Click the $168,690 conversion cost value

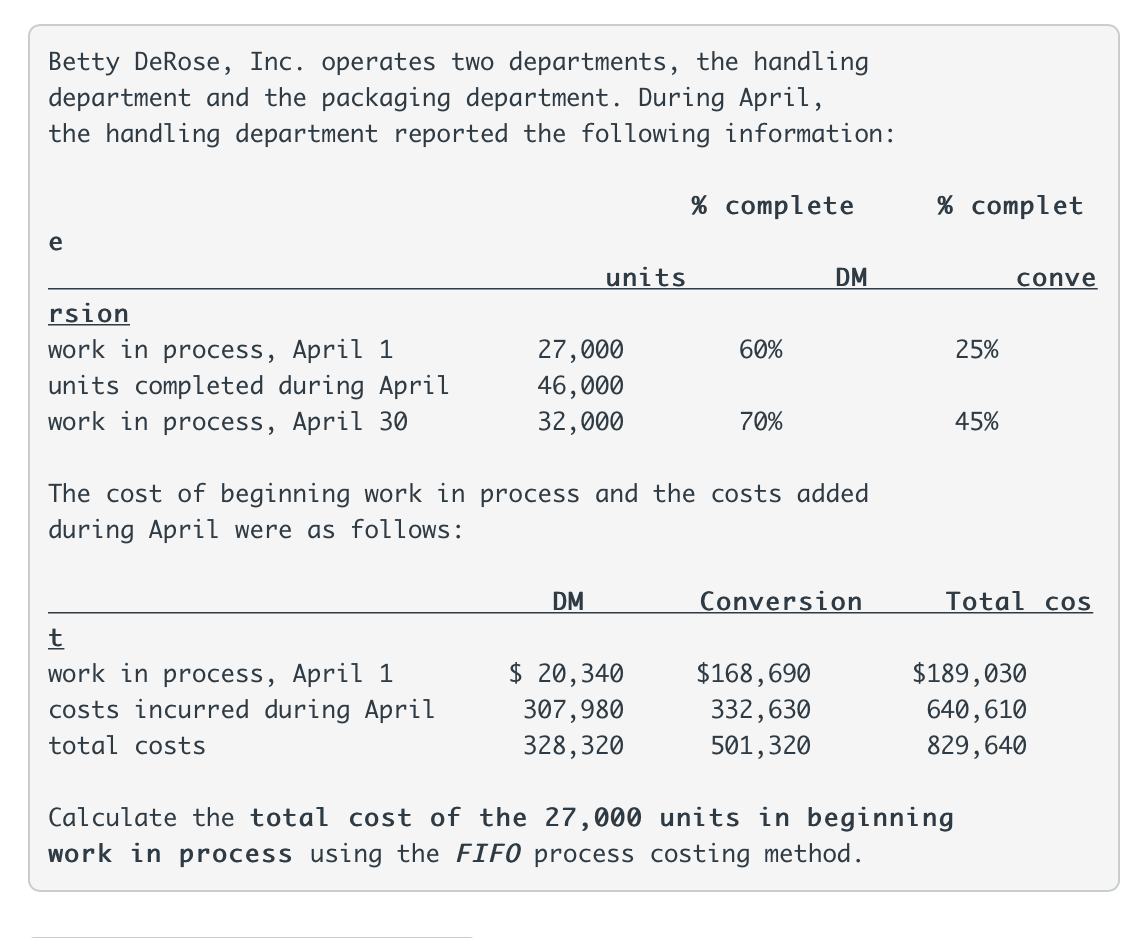click(x=754, y=673)
